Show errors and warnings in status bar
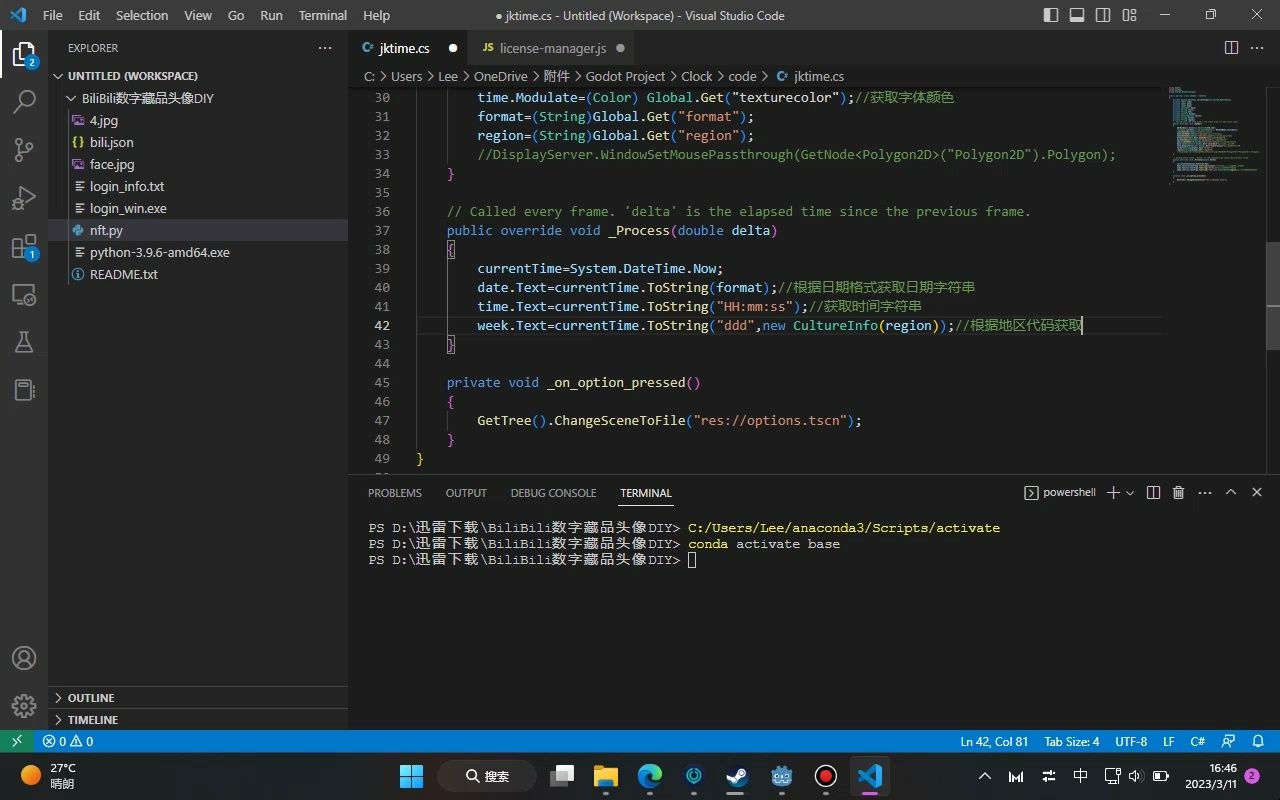The image size is (1280, 800). point(68,741)
